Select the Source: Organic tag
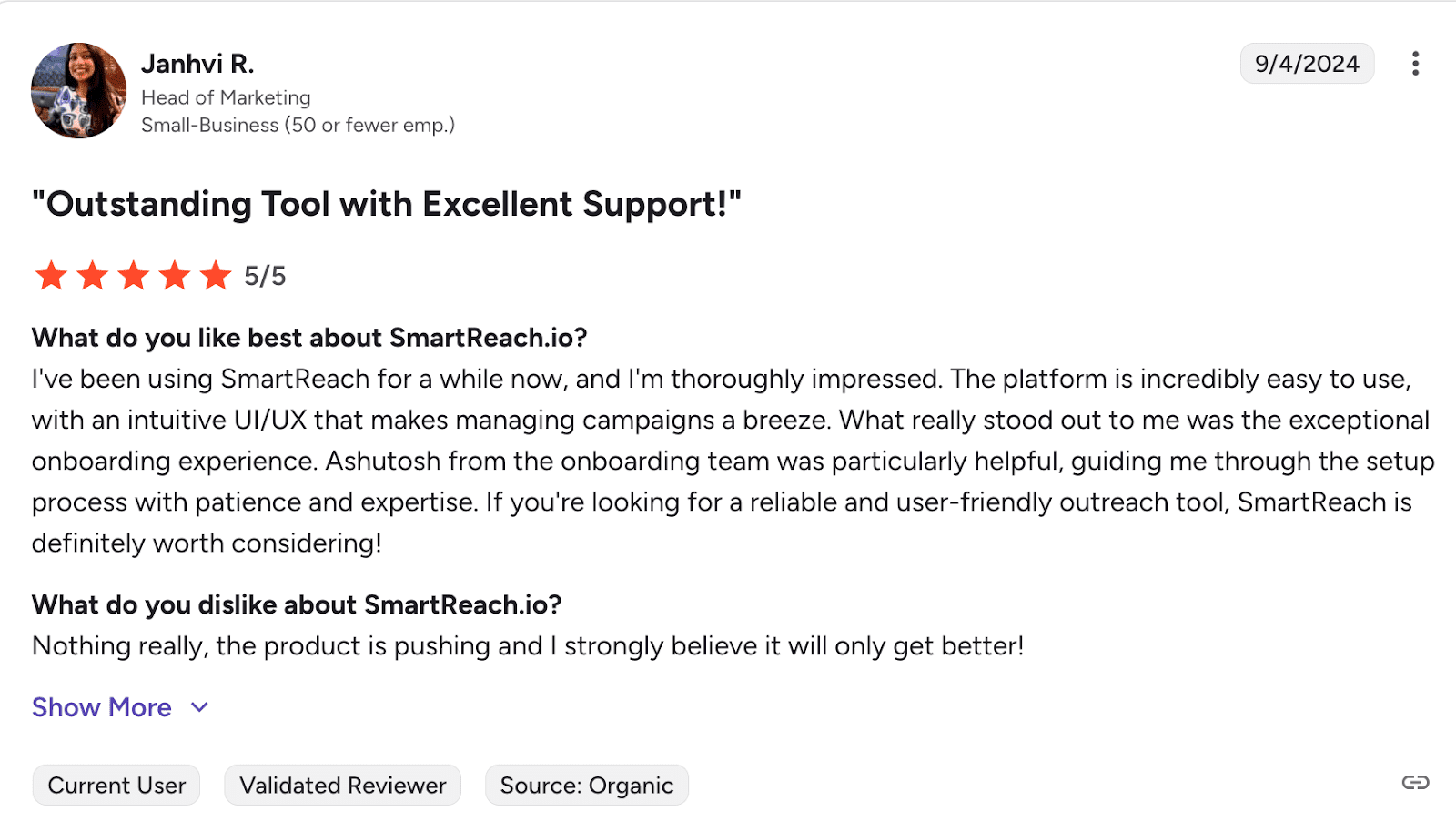The image size is (1456, 832). tap(587, 786)
